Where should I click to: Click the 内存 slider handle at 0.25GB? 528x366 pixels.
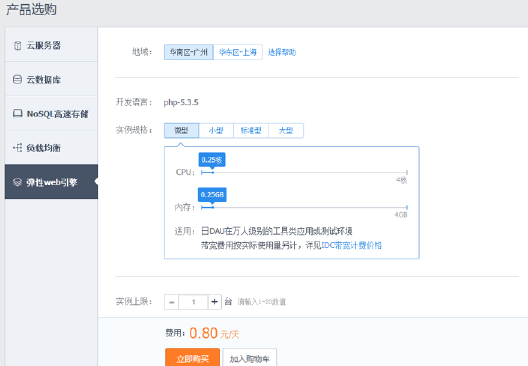pos(213,207)
